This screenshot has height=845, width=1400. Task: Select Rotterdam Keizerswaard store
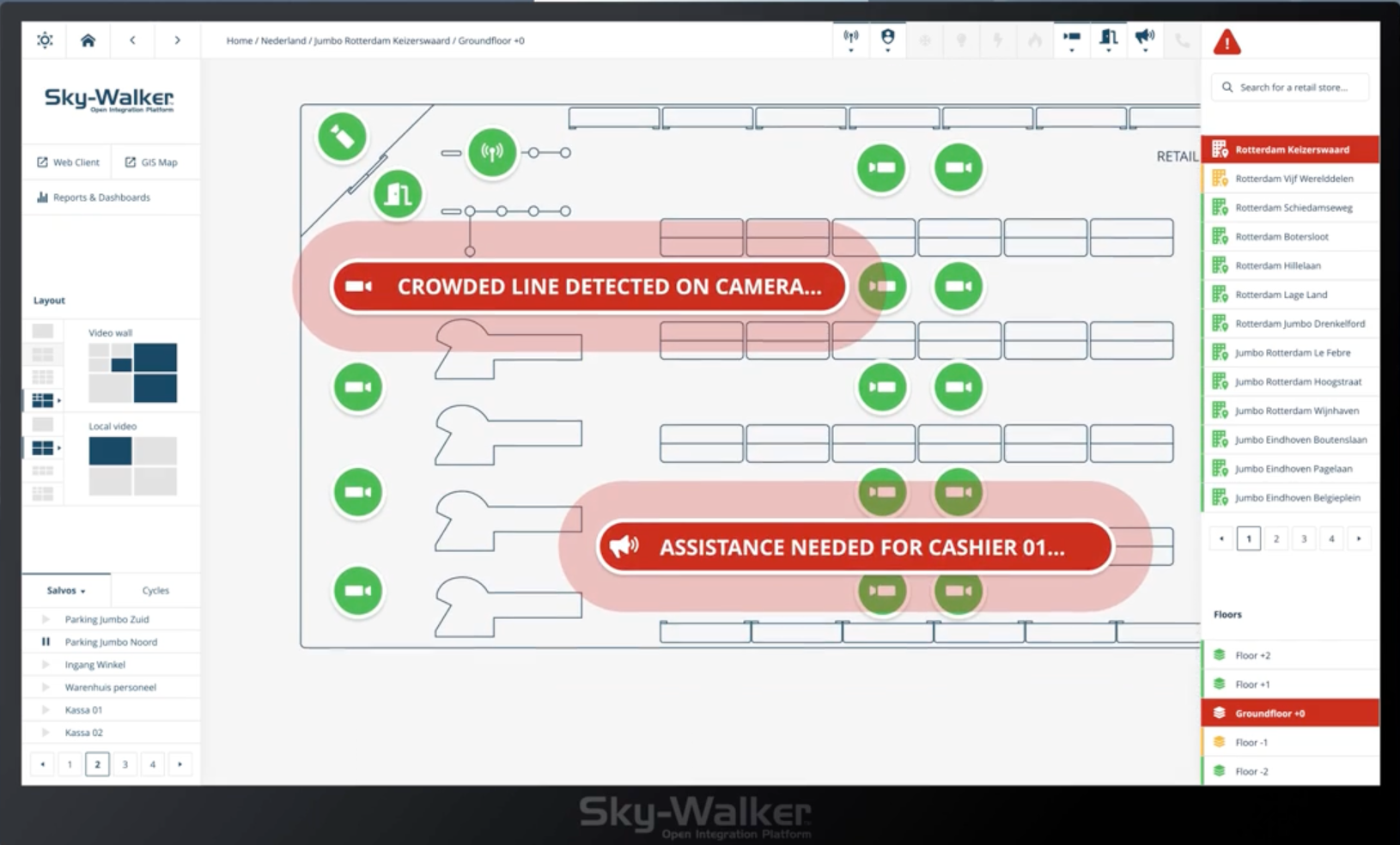click(1291, 149)
